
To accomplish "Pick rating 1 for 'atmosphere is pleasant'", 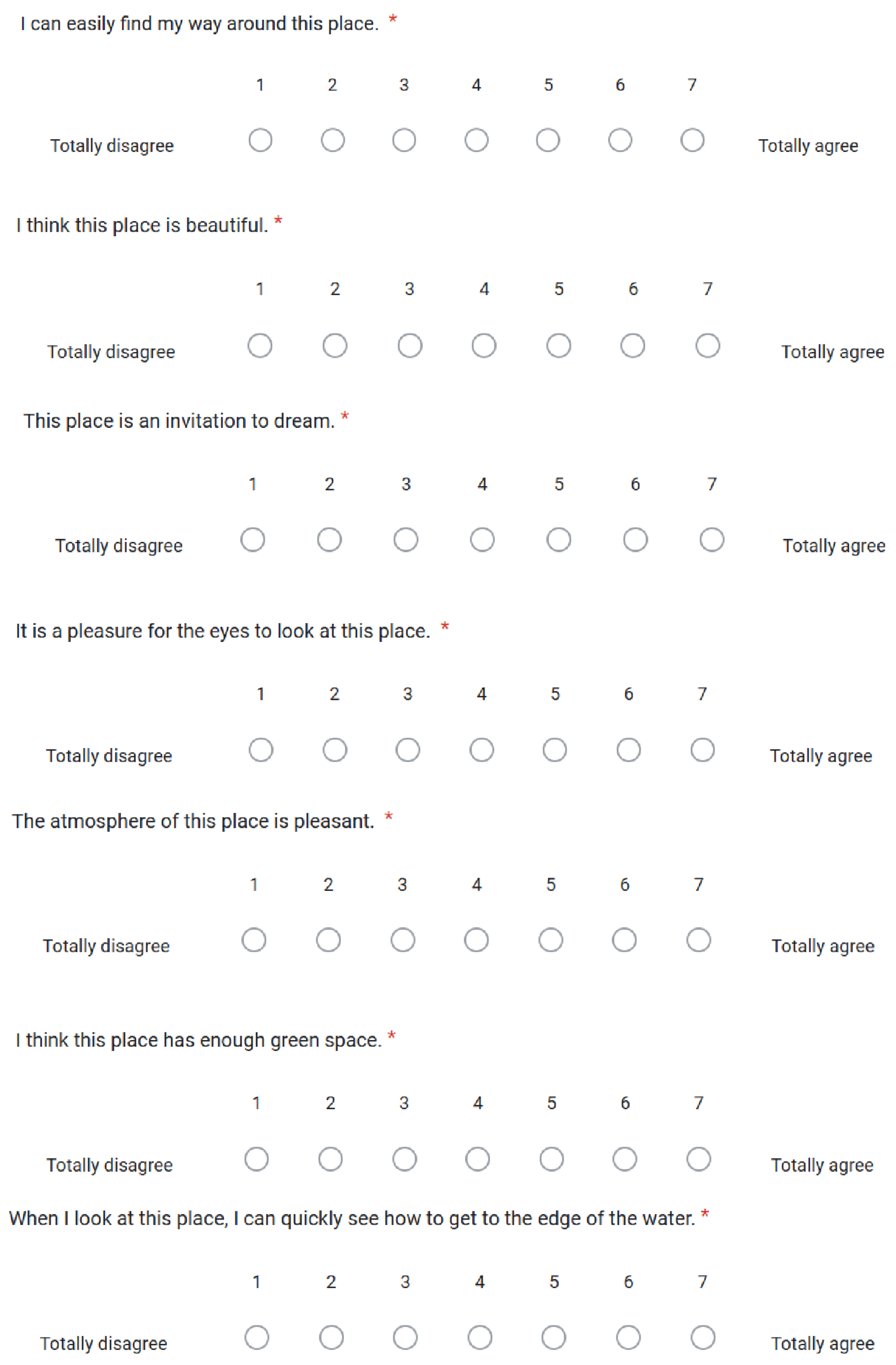I will [254, 940].
